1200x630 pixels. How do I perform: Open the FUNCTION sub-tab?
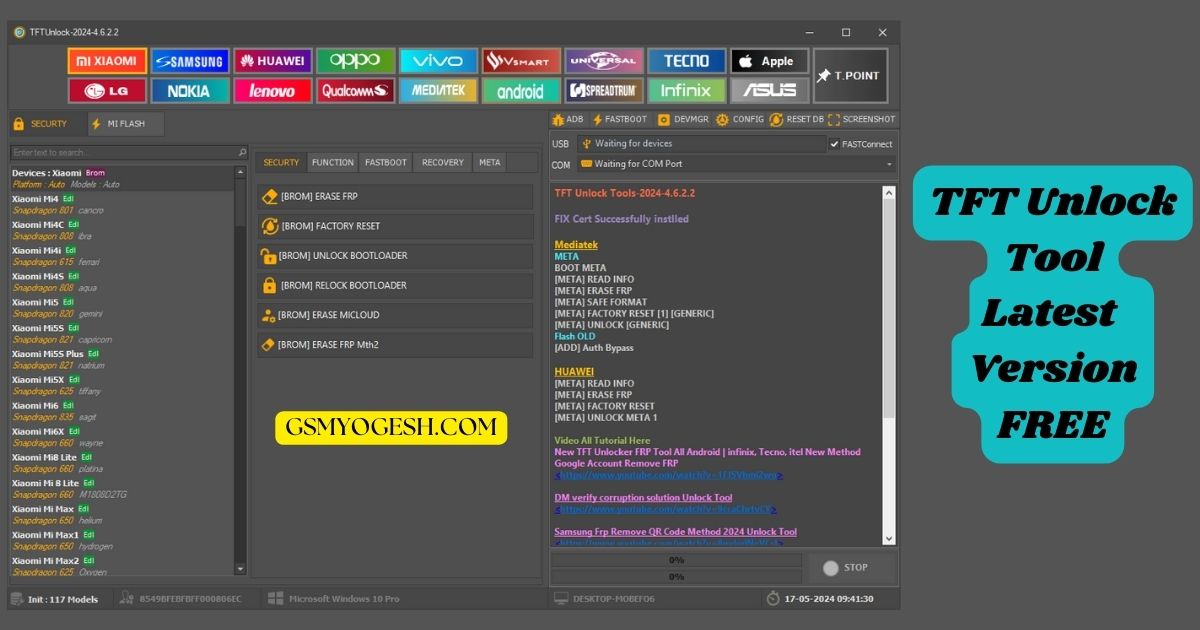[x=332, y=162]
